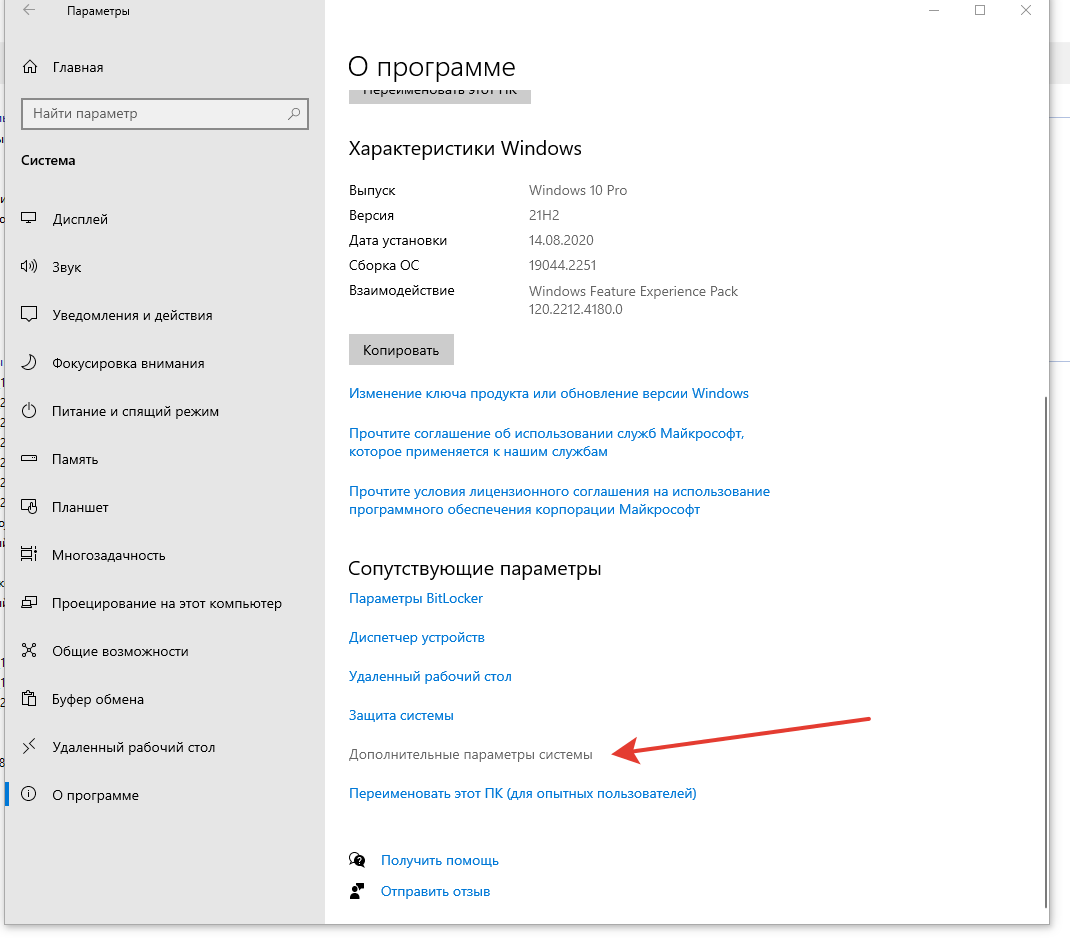Viewport: 1070px width, 940px height.
Task: Click the version value 21H2
Action: 544,216
